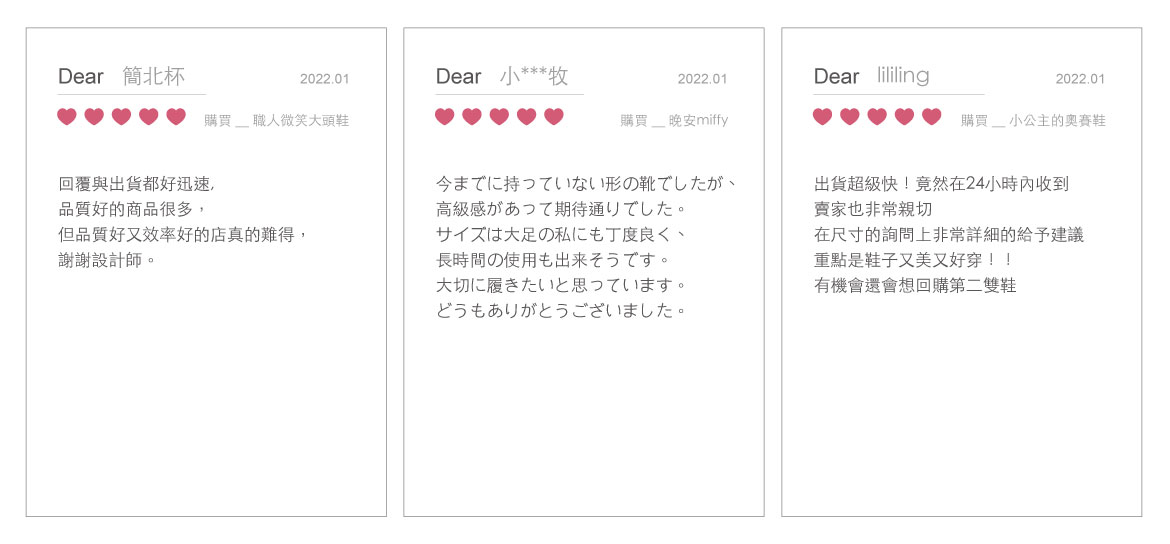This screenshot has width=1170, height=544.
Task: Click third heart in 簡北杯 review
Action: point(121,117)
